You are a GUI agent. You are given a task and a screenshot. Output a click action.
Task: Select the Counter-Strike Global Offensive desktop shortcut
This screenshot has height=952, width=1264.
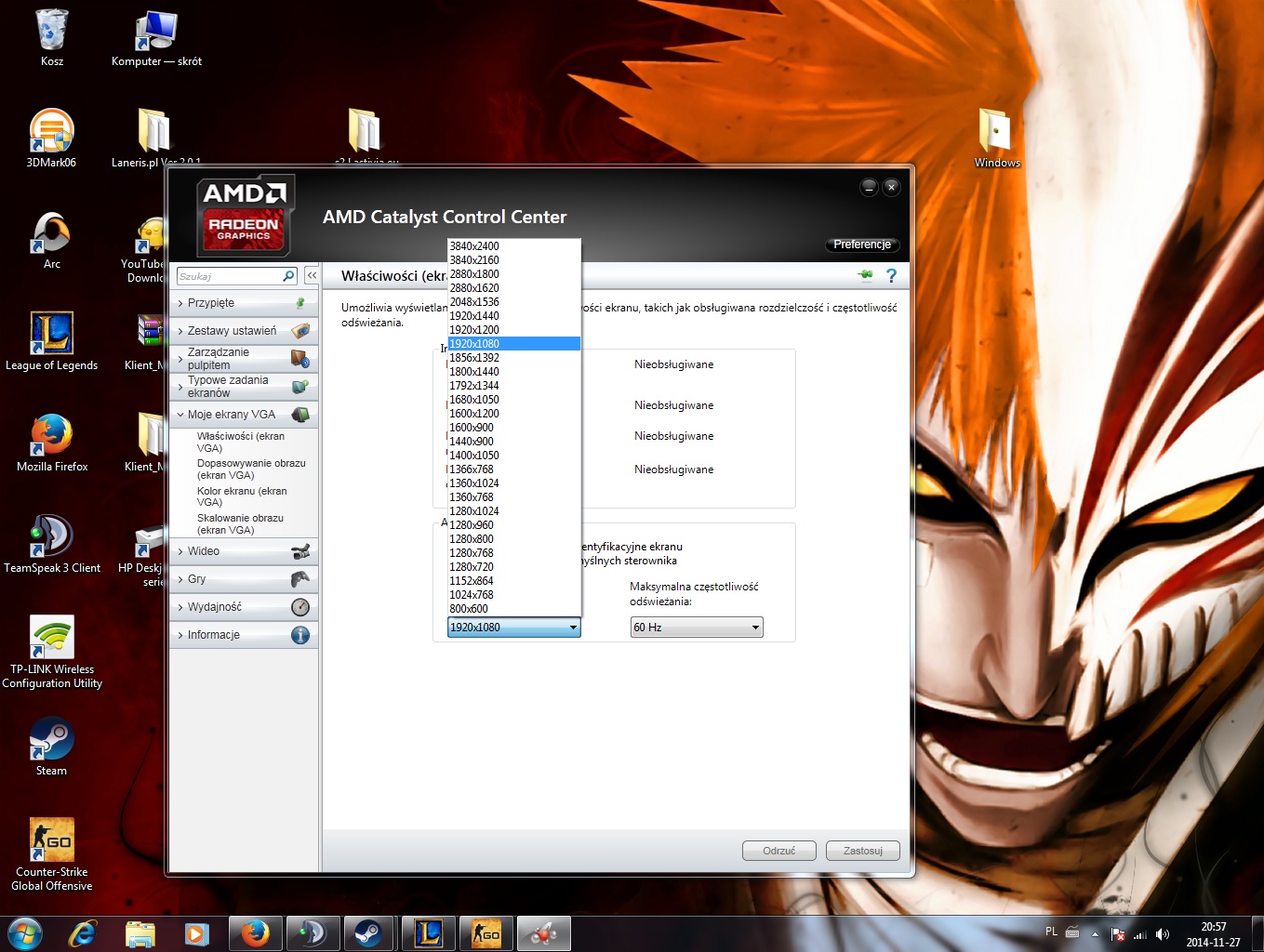click(x=52, y=854)
